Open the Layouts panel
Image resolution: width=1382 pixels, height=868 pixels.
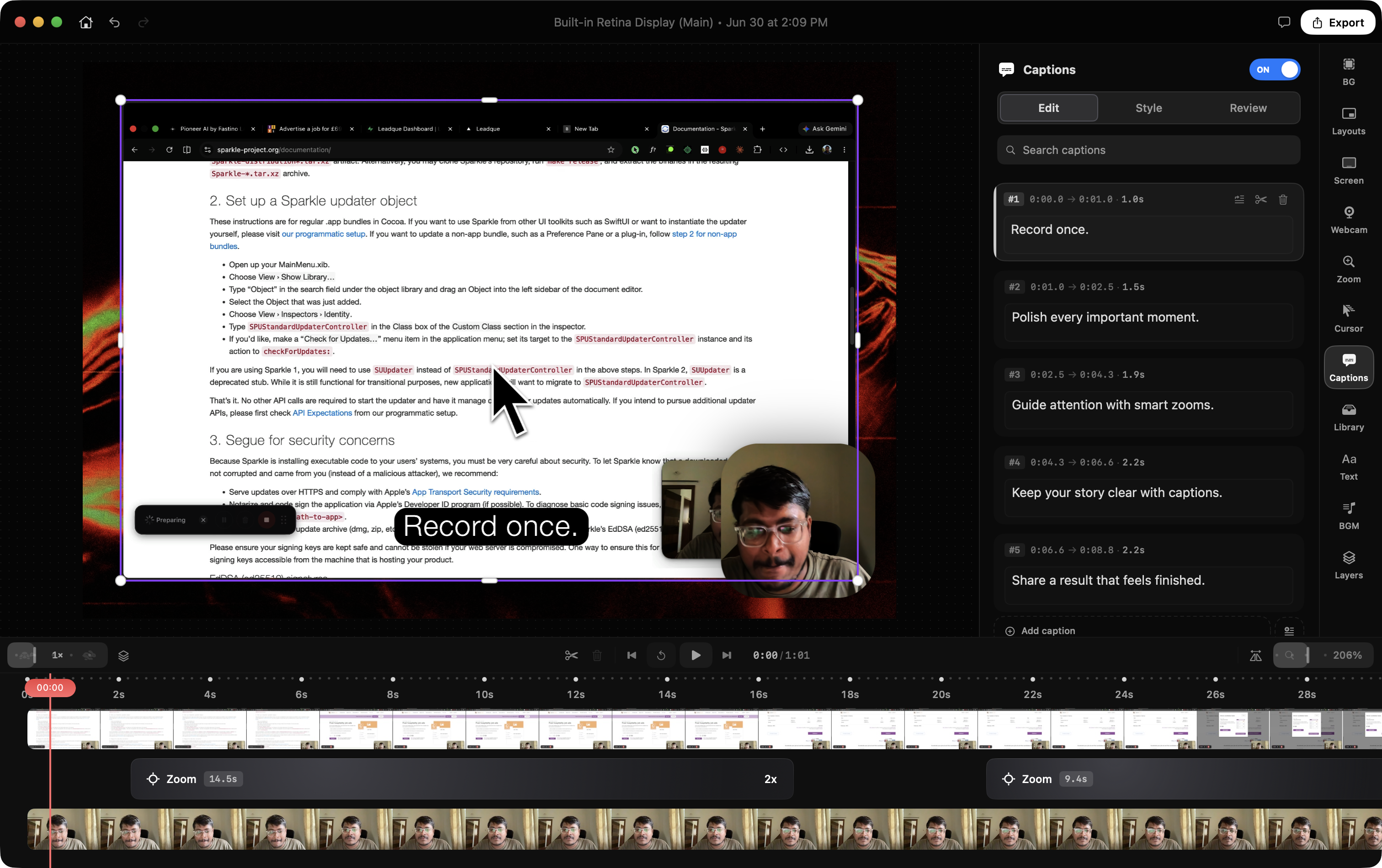coord(1348,121)
